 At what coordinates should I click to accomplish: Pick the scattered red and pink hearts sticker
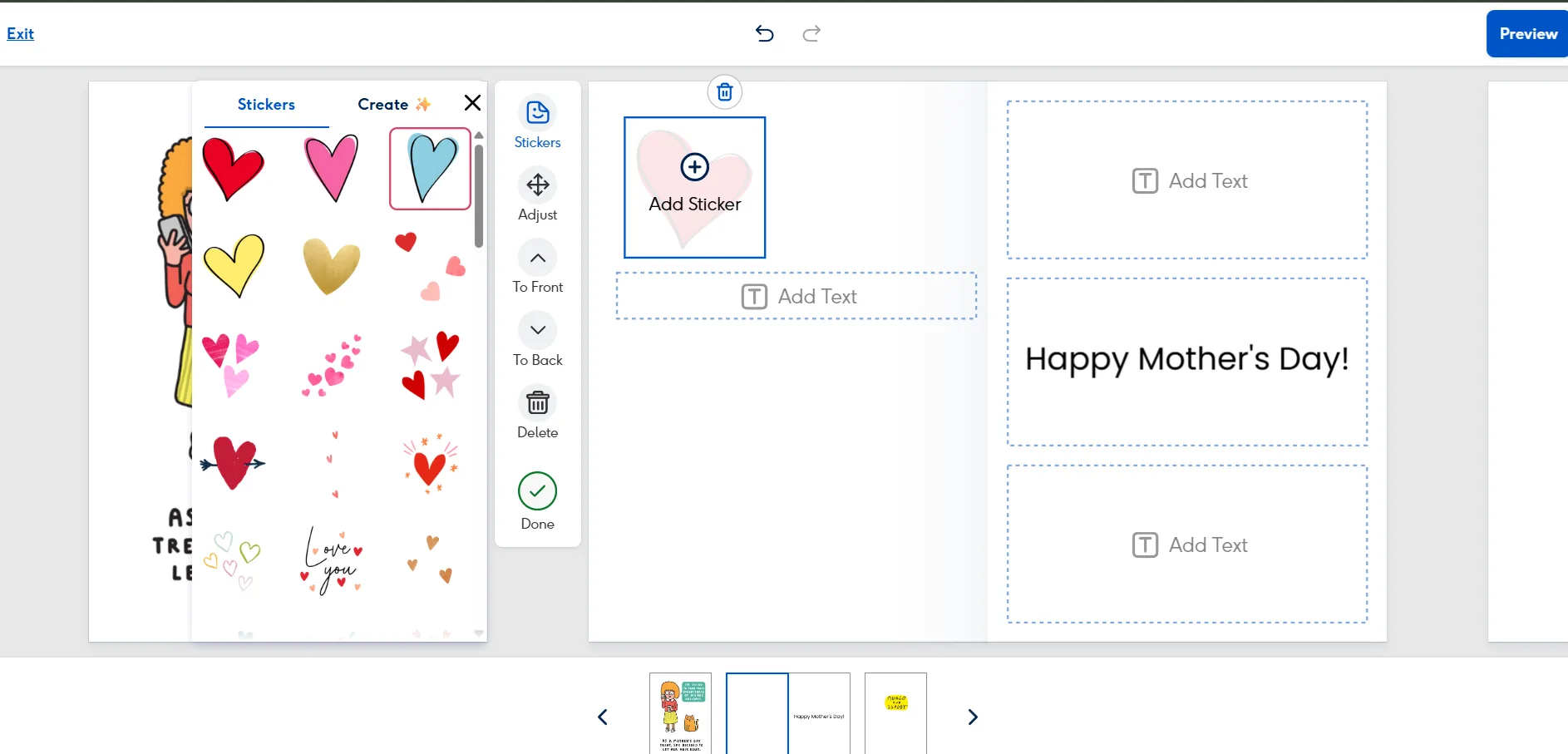tap(431, 266)
